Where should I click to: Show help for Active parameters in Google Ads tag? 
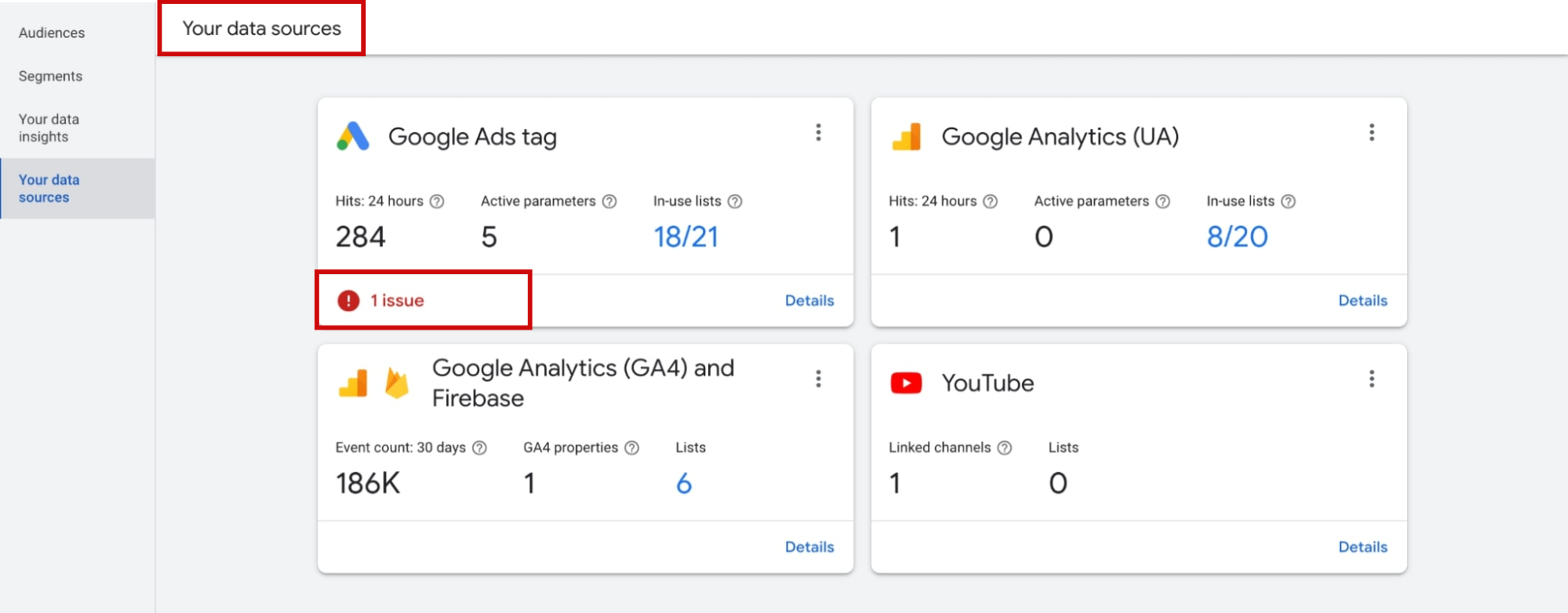[x=609, y=201]
